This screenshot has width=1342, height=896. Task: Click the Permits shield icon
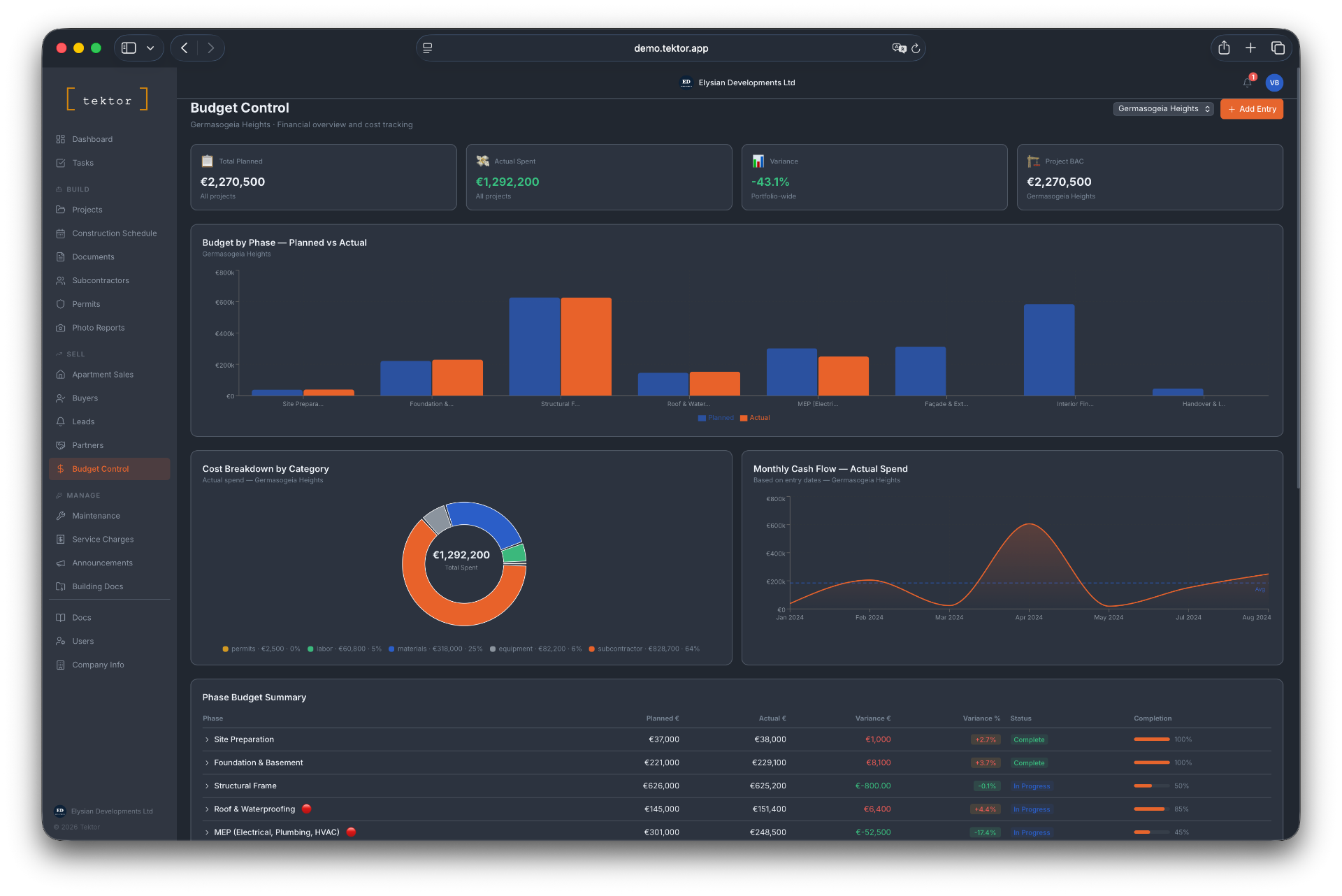(x=62, y=304)
